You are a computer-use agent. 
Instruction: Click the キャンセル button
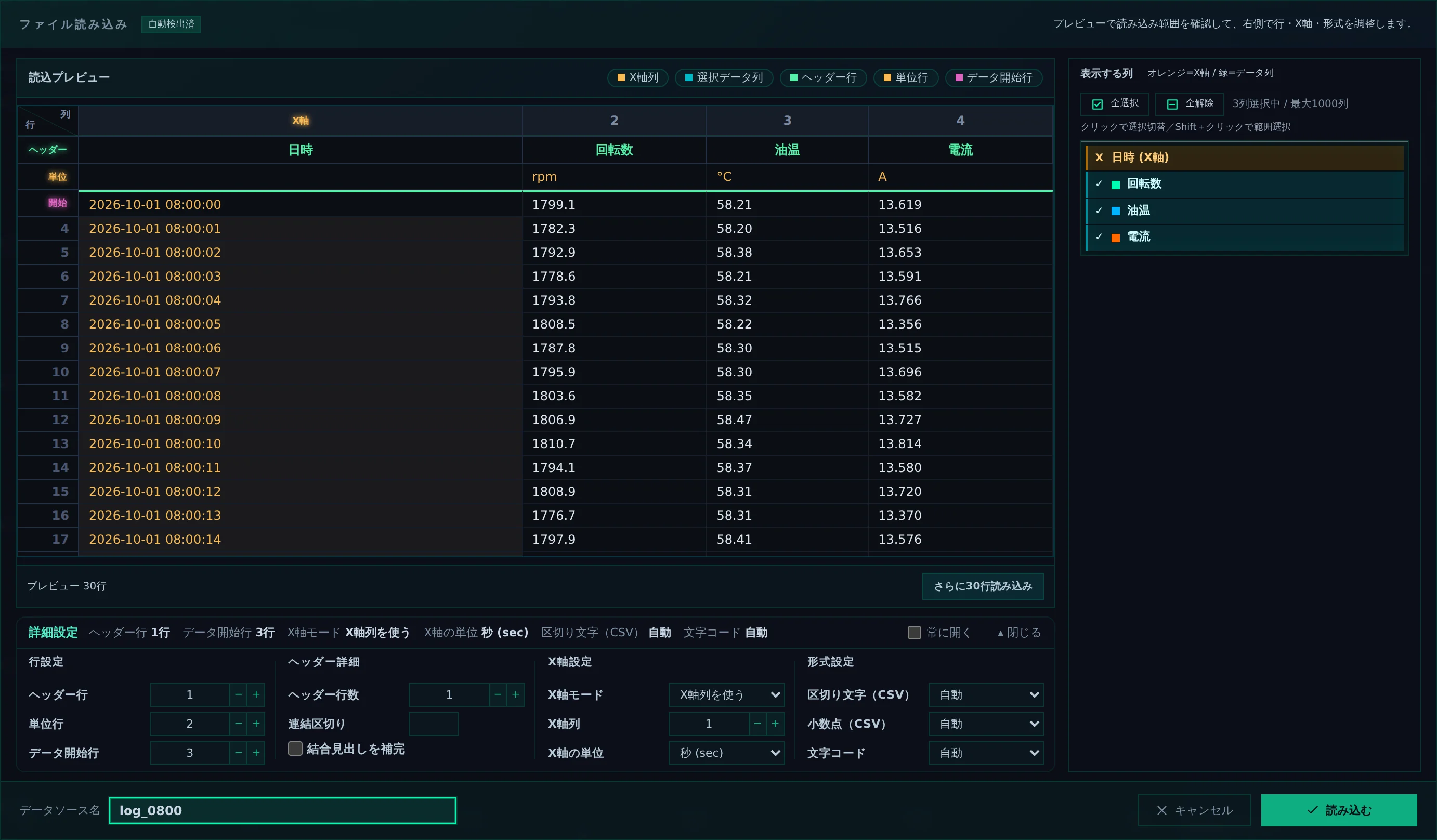coord(1194,810)
